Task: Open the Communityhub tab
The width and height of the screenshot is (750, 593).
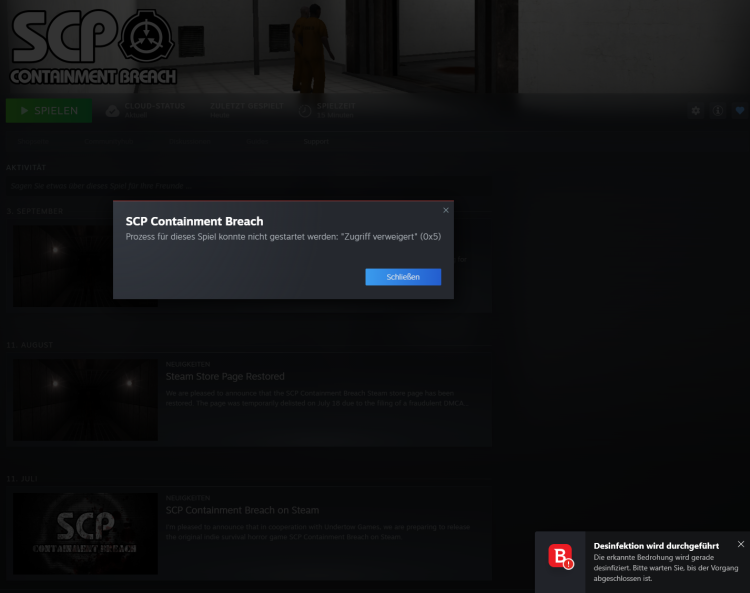Action: click(109, 142)
